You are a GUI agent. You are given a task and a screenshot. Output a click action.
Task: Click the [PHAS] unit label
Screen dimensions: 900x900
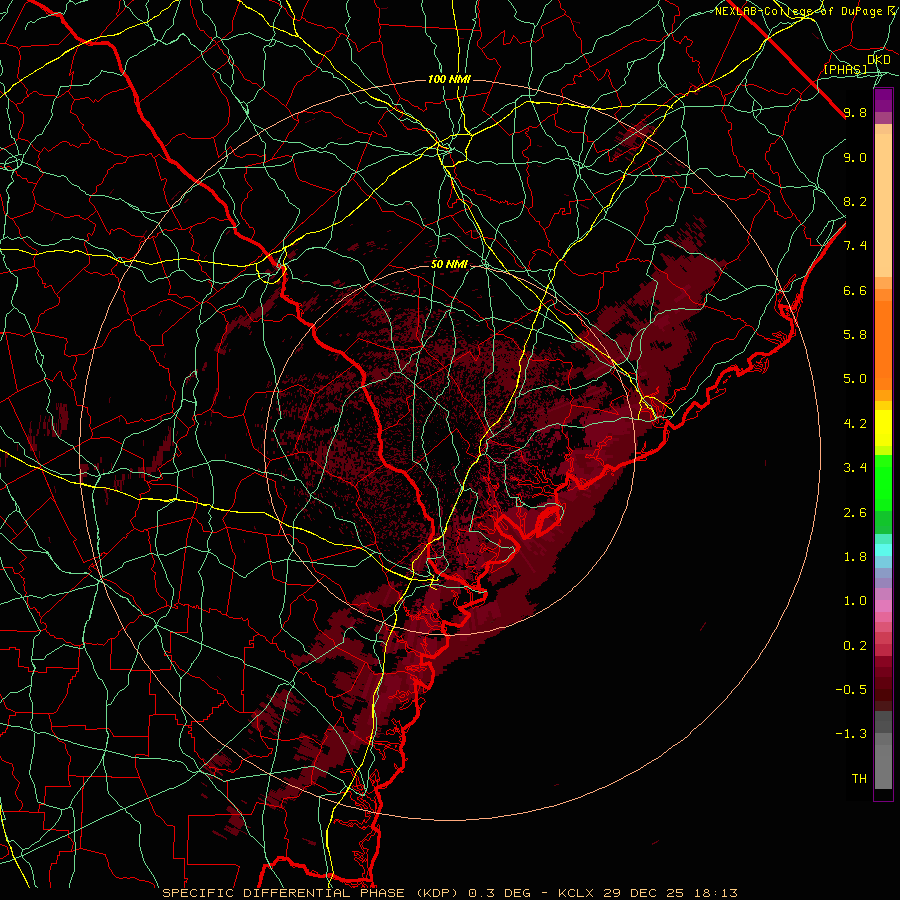coord(845,69)
